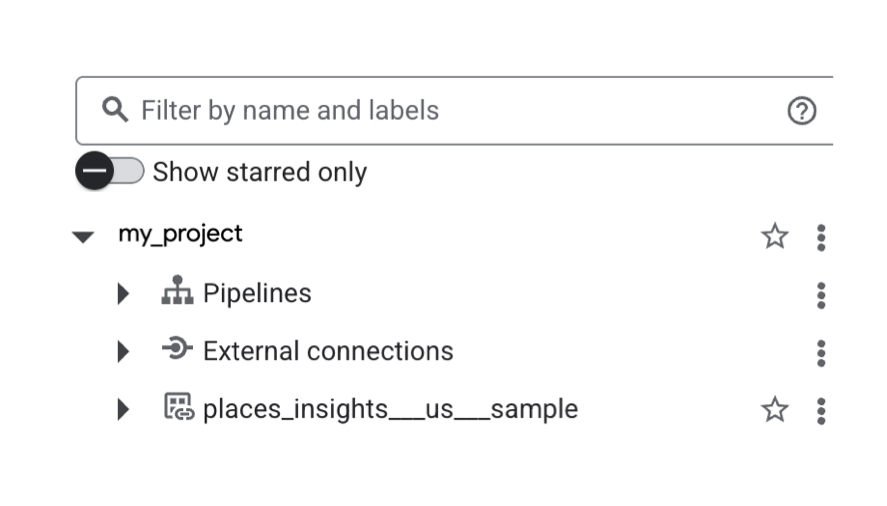
Task: Collapse the my_project tree node
Action: point(83,237)
